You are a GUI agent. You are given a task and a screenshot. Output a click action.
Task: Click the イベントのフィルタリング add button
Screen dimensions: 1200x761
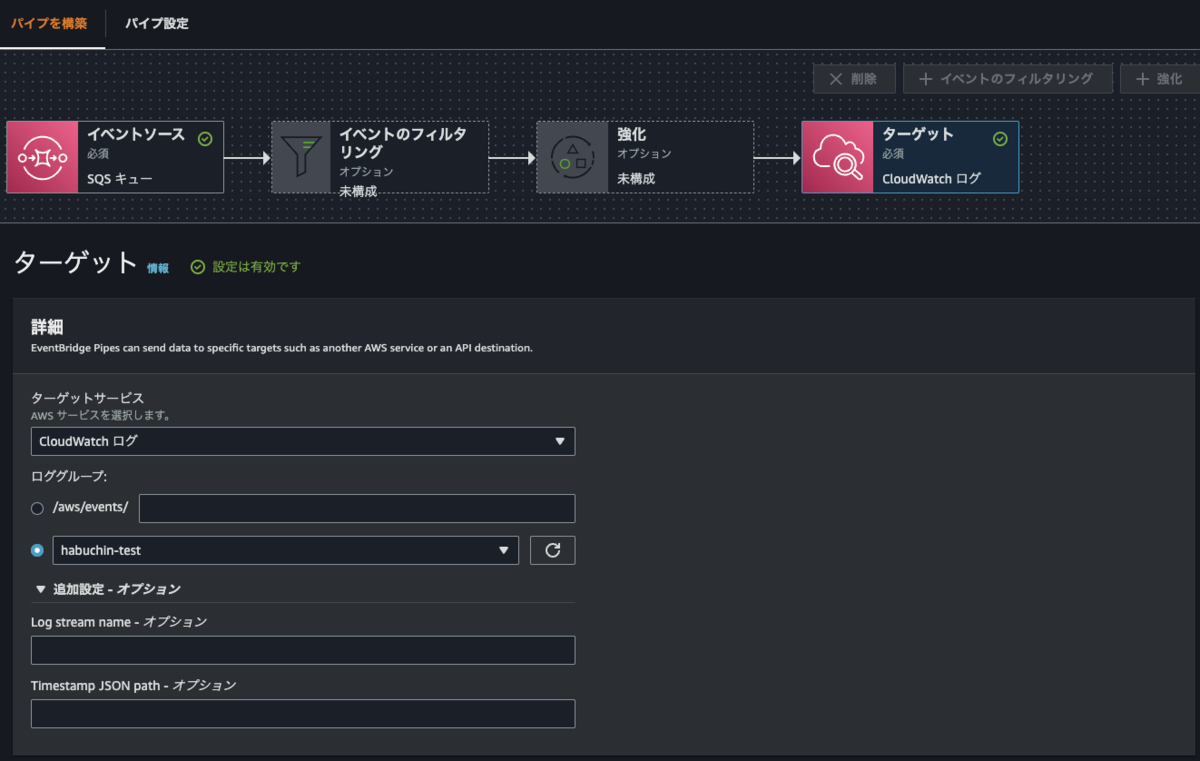coord(1008,79)
